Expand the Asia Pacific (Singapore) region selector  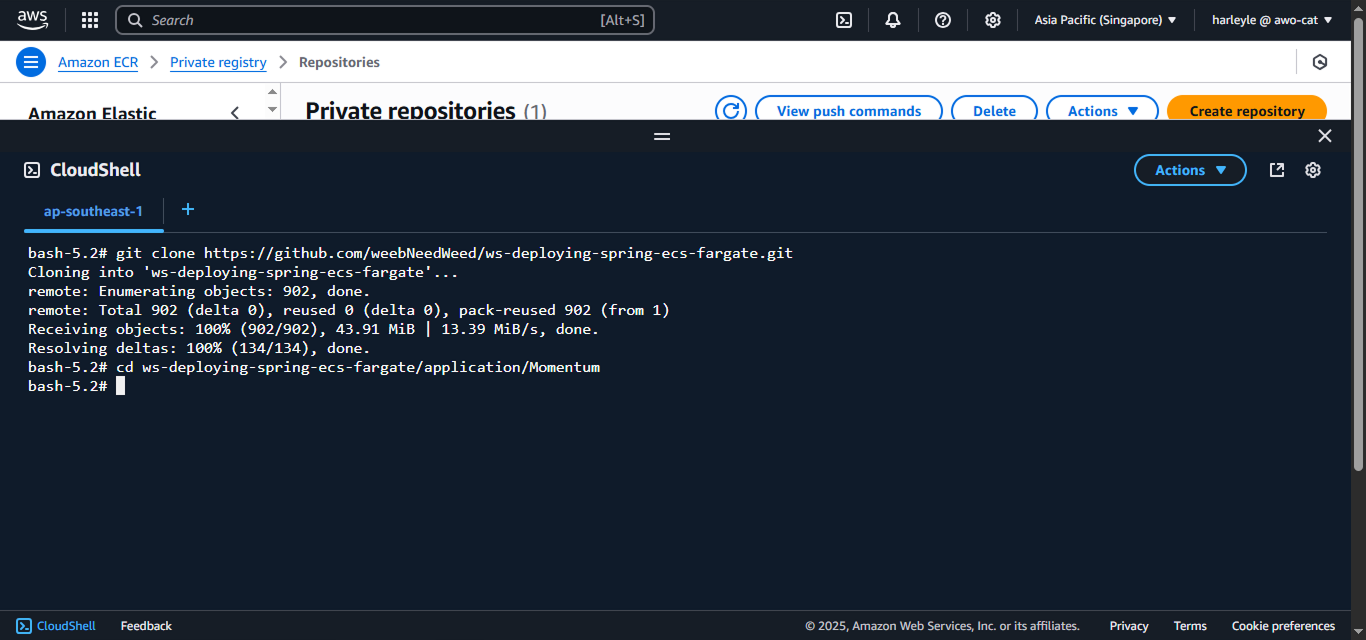pos(1106,20)
